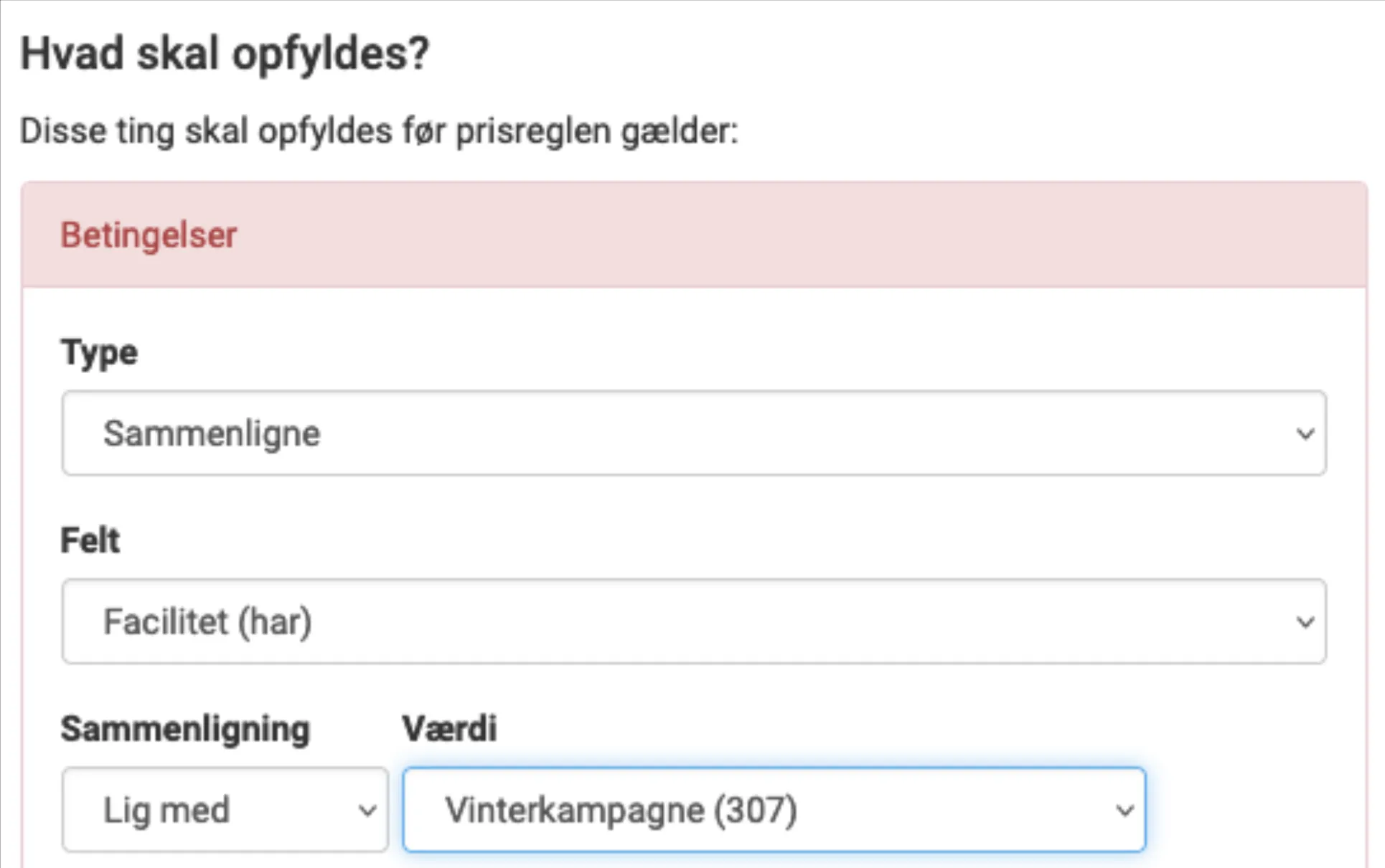Click the prisreglen description text line
The width and height of the screenshot is (1385, 868).
pos(378,131)
